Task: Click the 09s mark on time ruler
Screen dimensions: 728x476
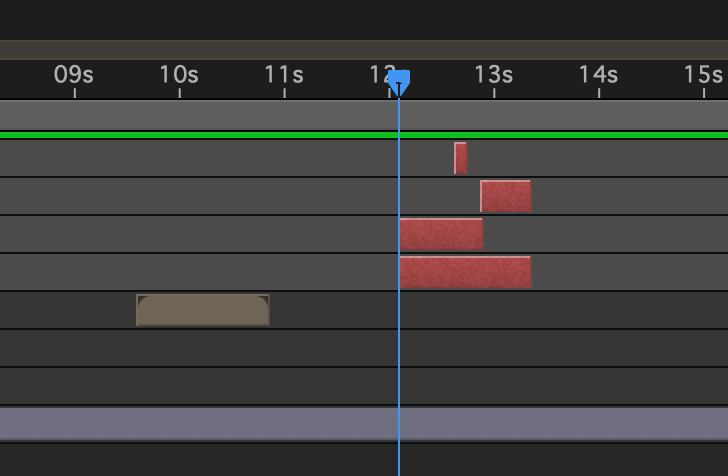Action: 75,76
